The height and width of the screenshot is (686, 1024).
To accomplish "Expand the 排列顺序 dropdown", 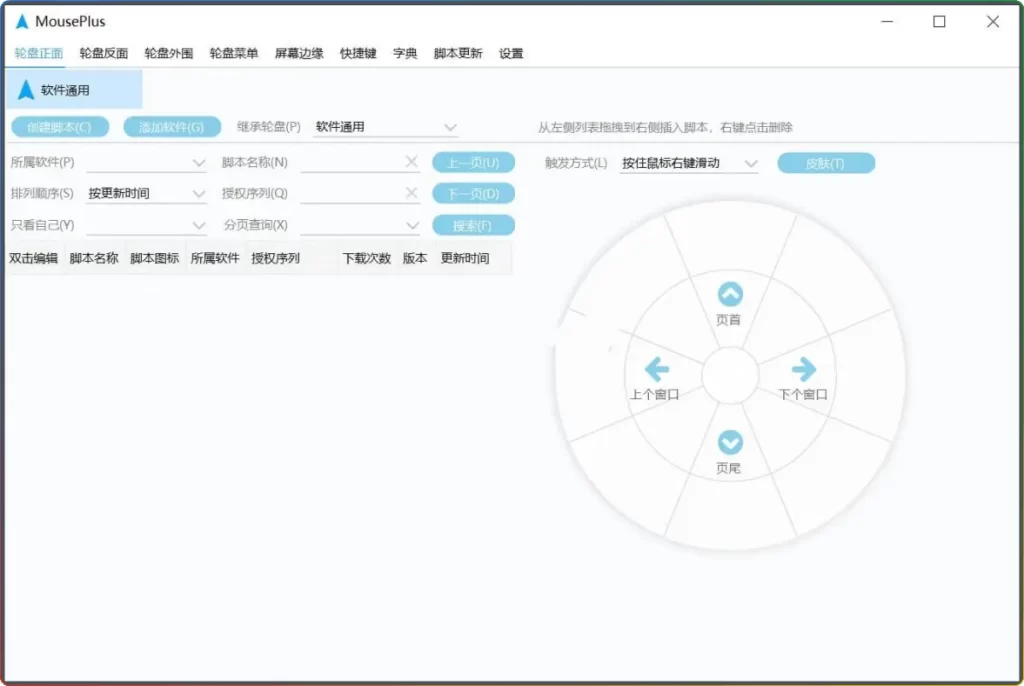I will coord(198,193).
